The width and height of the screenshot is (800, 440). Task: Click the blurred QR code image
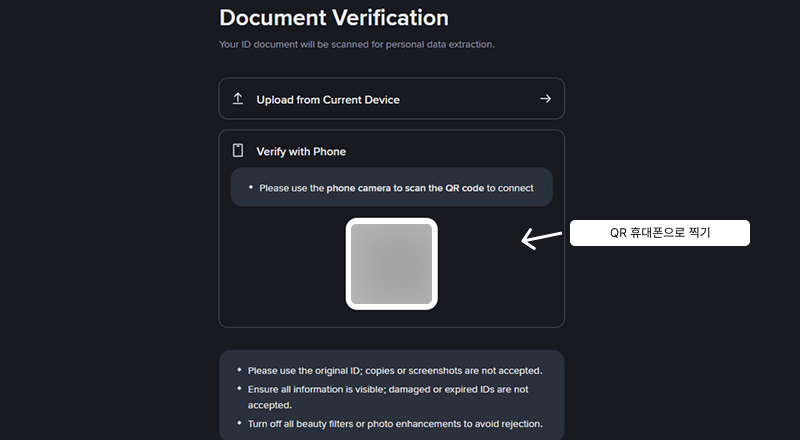[x=391, y=264]
